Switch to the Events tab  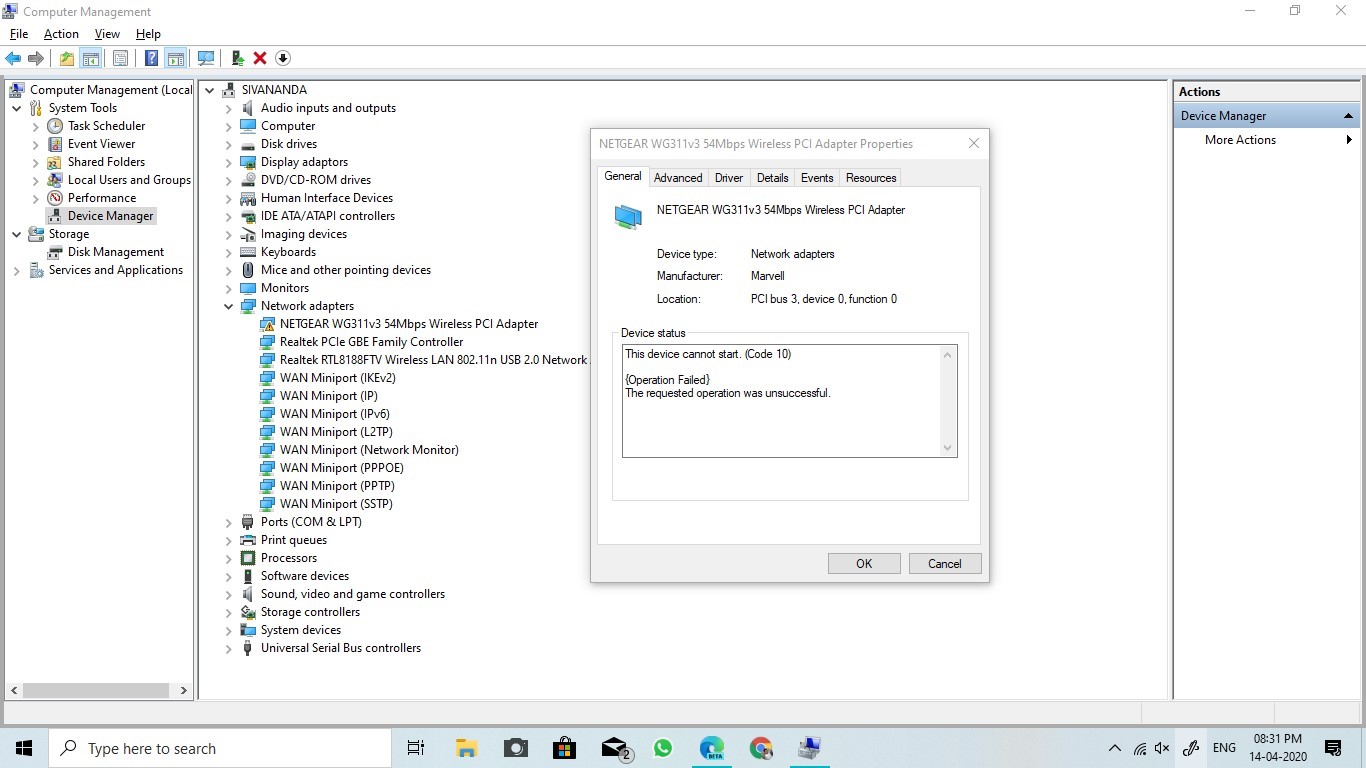(x=817, y=178)
